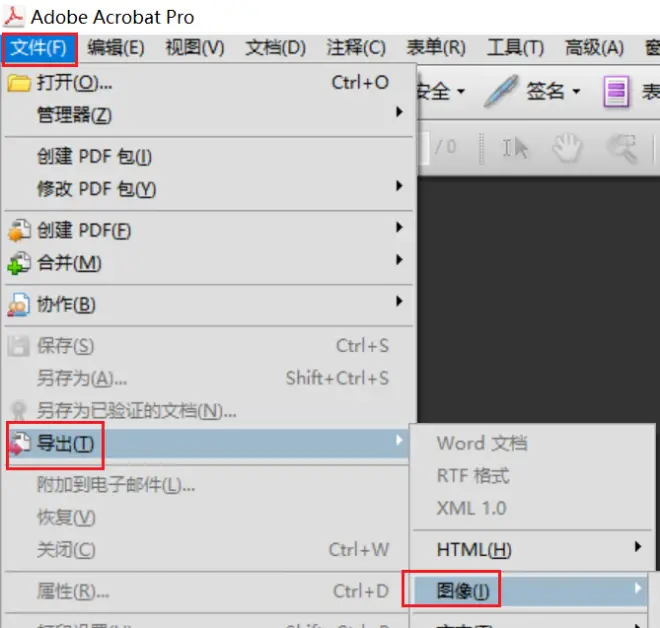Expand the 修改 PDF 包(Y) submenu arrow
660x628 pixels.
click(399, 186)
